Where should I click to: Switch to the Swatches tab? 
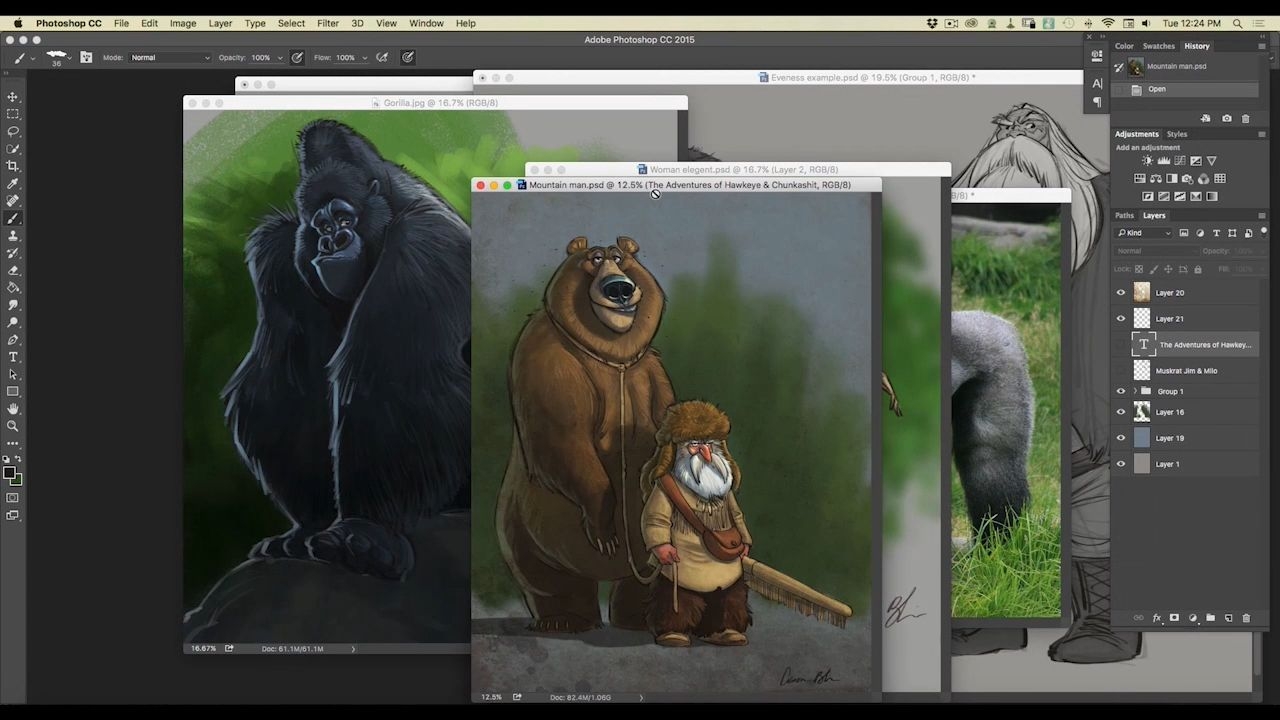click(1159, 46)
